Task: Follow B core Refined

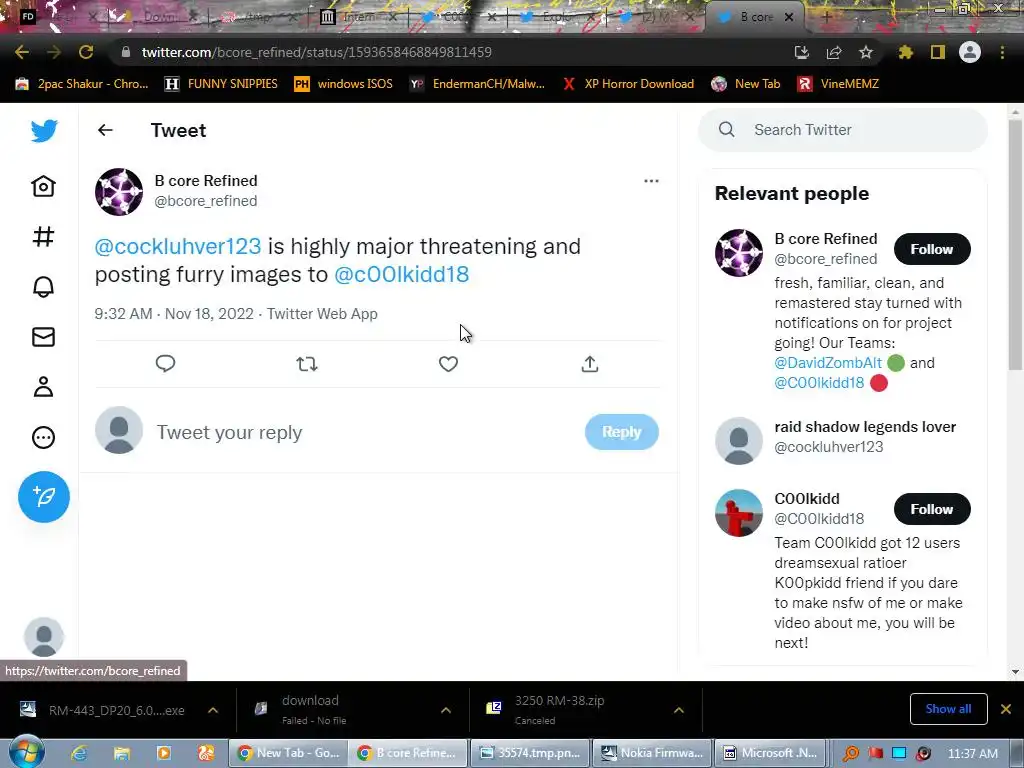Action: click(x=932, y=249)
